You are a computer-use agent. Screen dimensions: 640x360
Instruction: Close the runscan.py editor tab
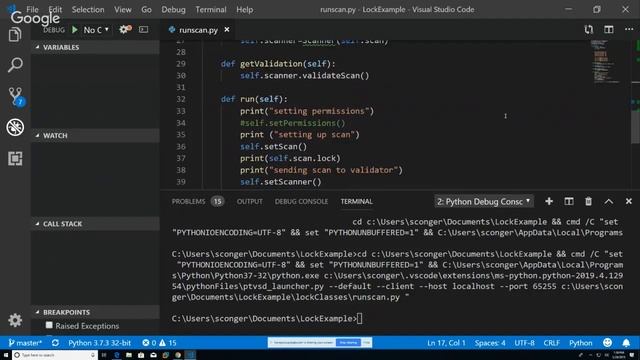click(227, 30)
